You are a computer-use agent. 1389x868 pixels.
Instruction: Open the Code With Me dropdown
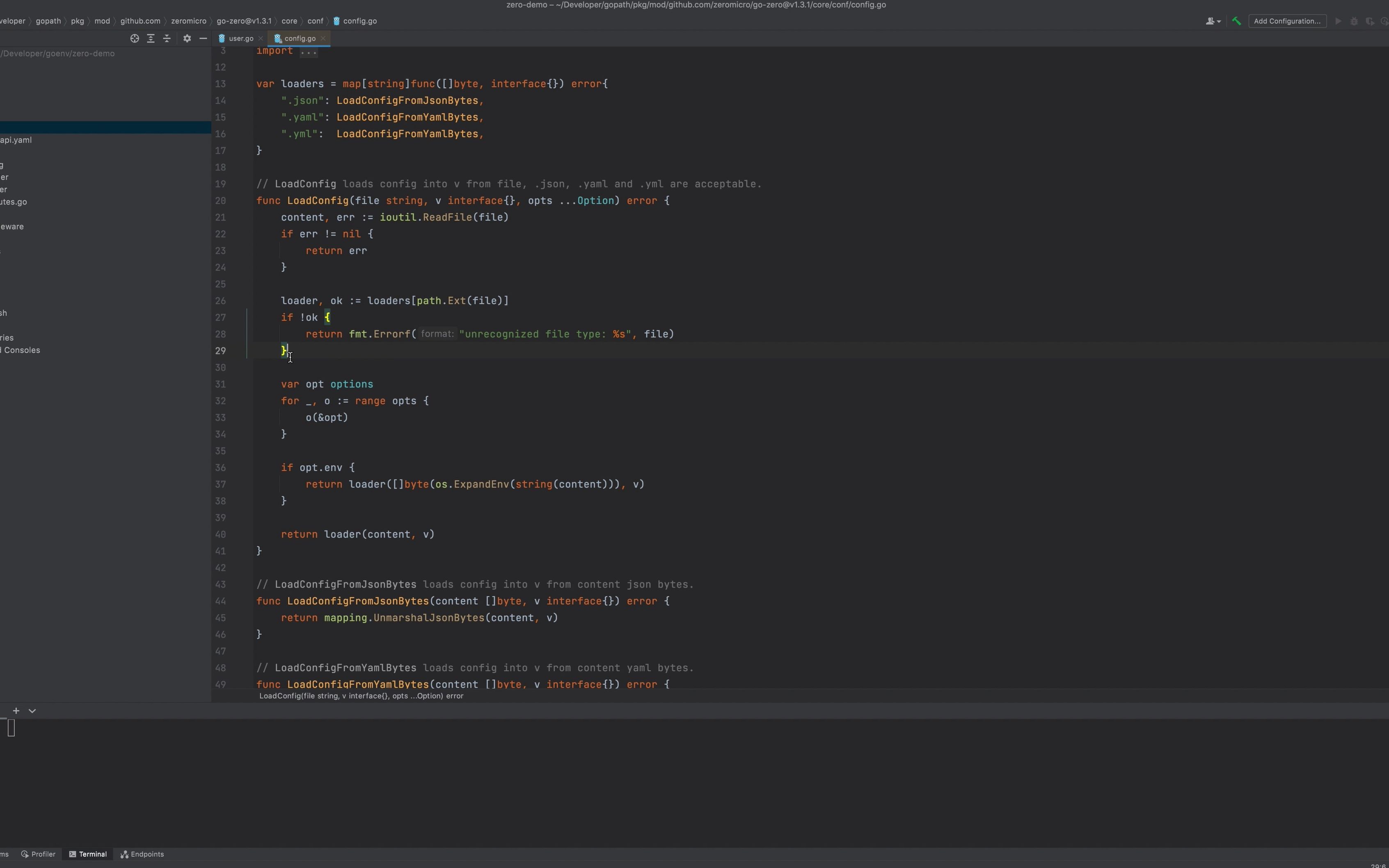(1213, 21)
